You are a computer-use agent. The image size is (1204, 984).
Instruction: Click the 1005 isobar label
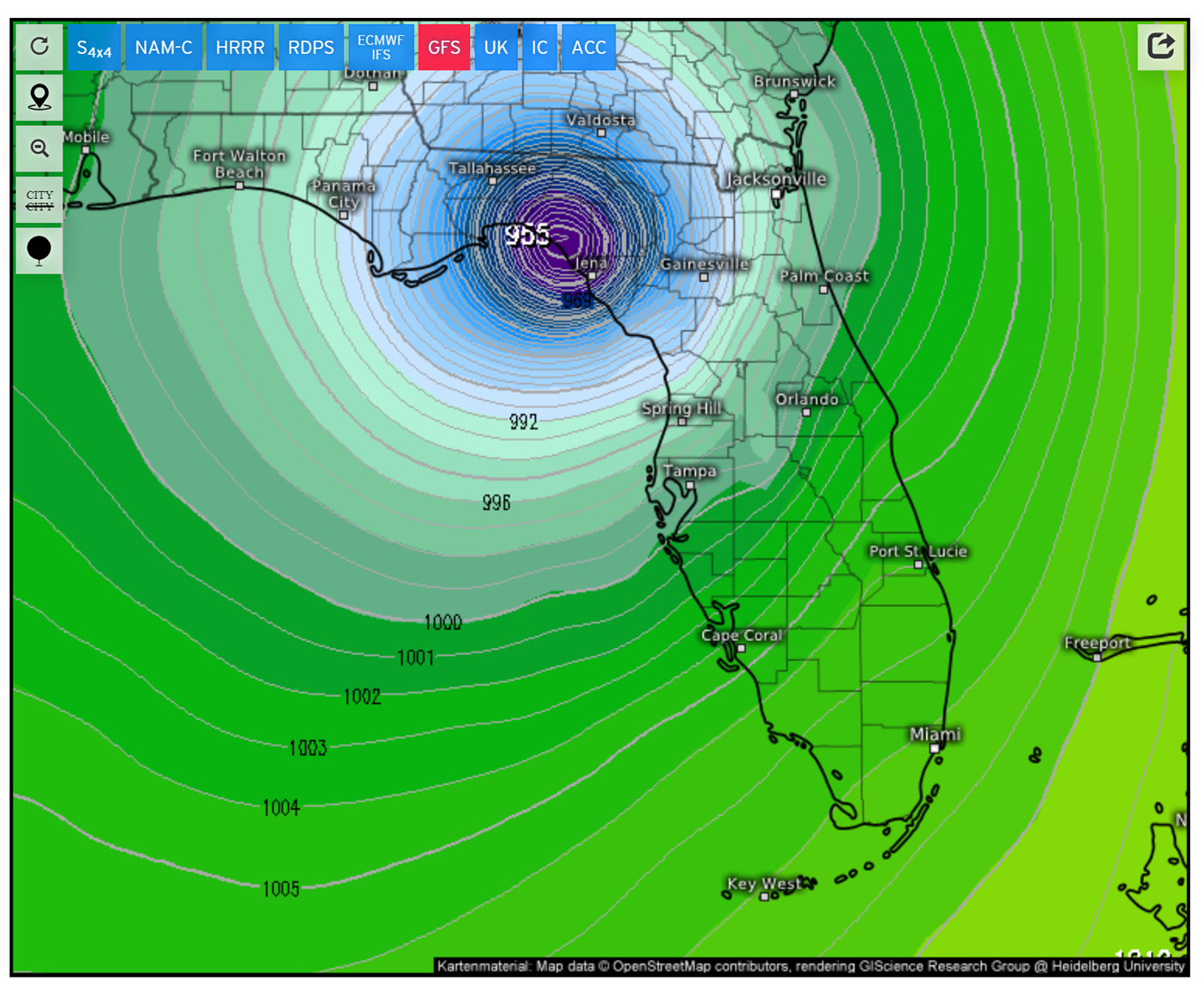tap(280, 889)
